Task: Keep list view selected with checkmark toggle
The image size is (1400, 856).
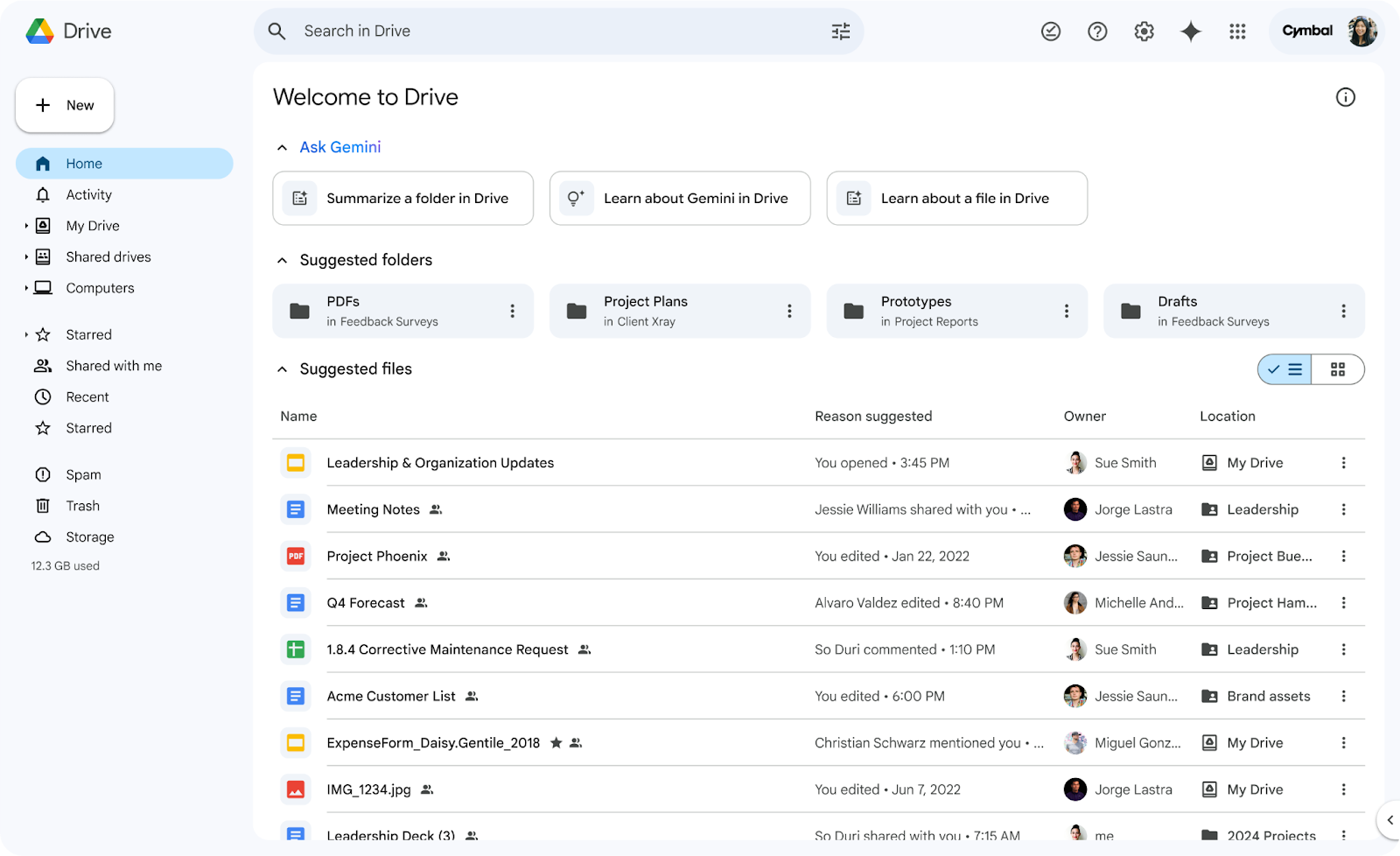Action: [x=1284, y=368]
